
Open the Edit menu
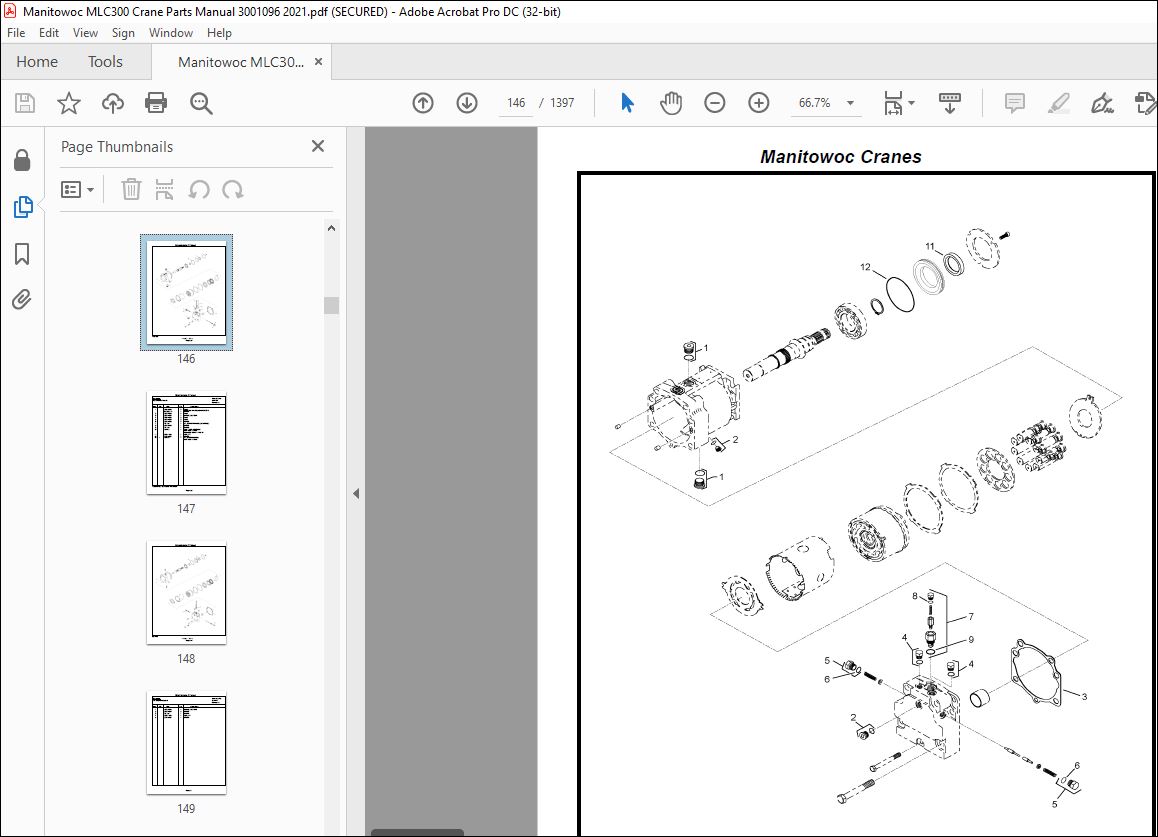49,33
